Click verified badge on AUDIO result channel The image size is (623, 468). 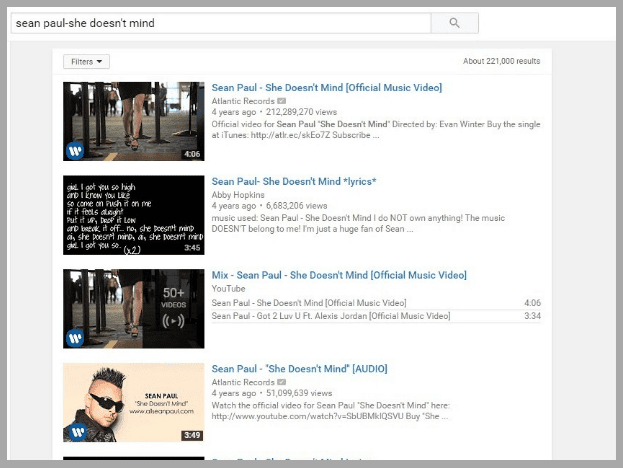click(282, 382)
